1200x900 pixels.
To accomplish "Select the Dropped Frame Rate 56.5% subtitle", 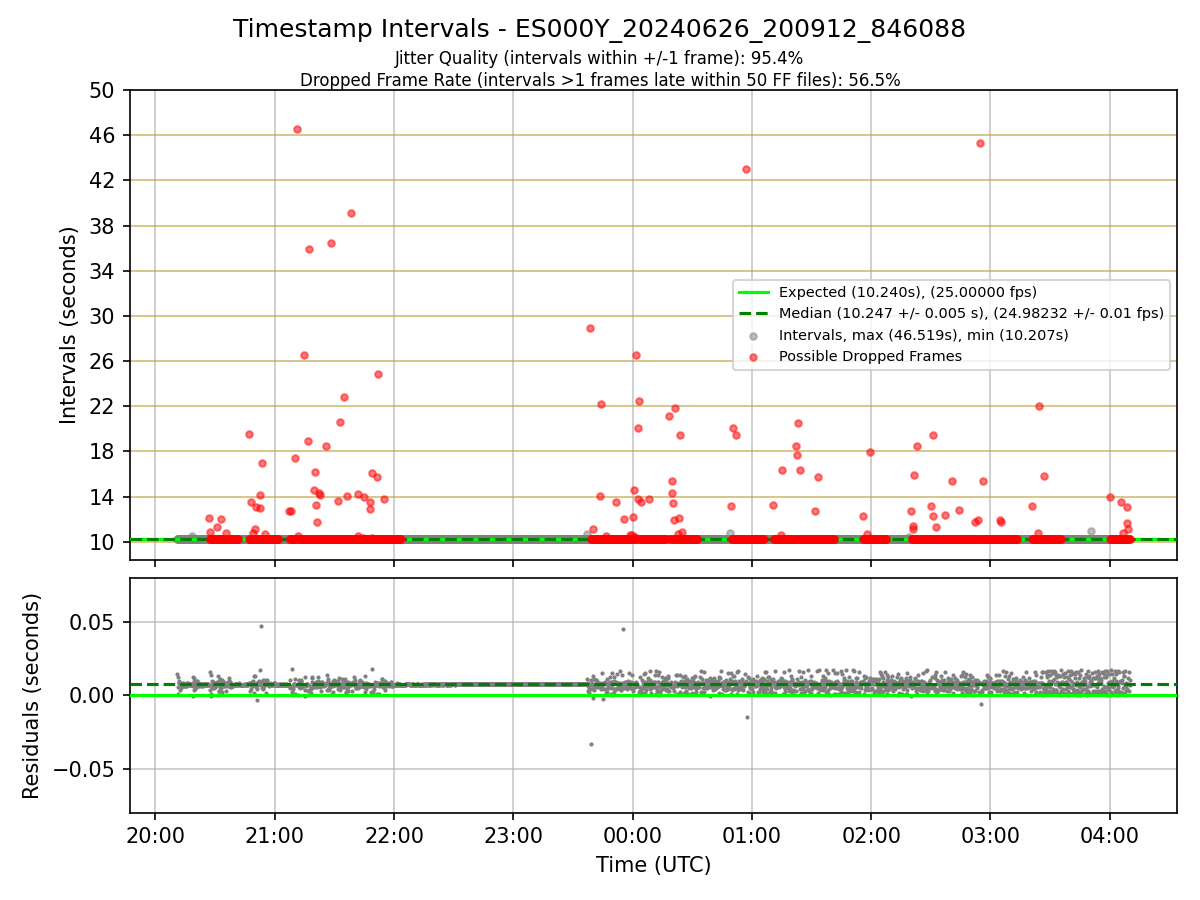I will [x=600, y=80].
